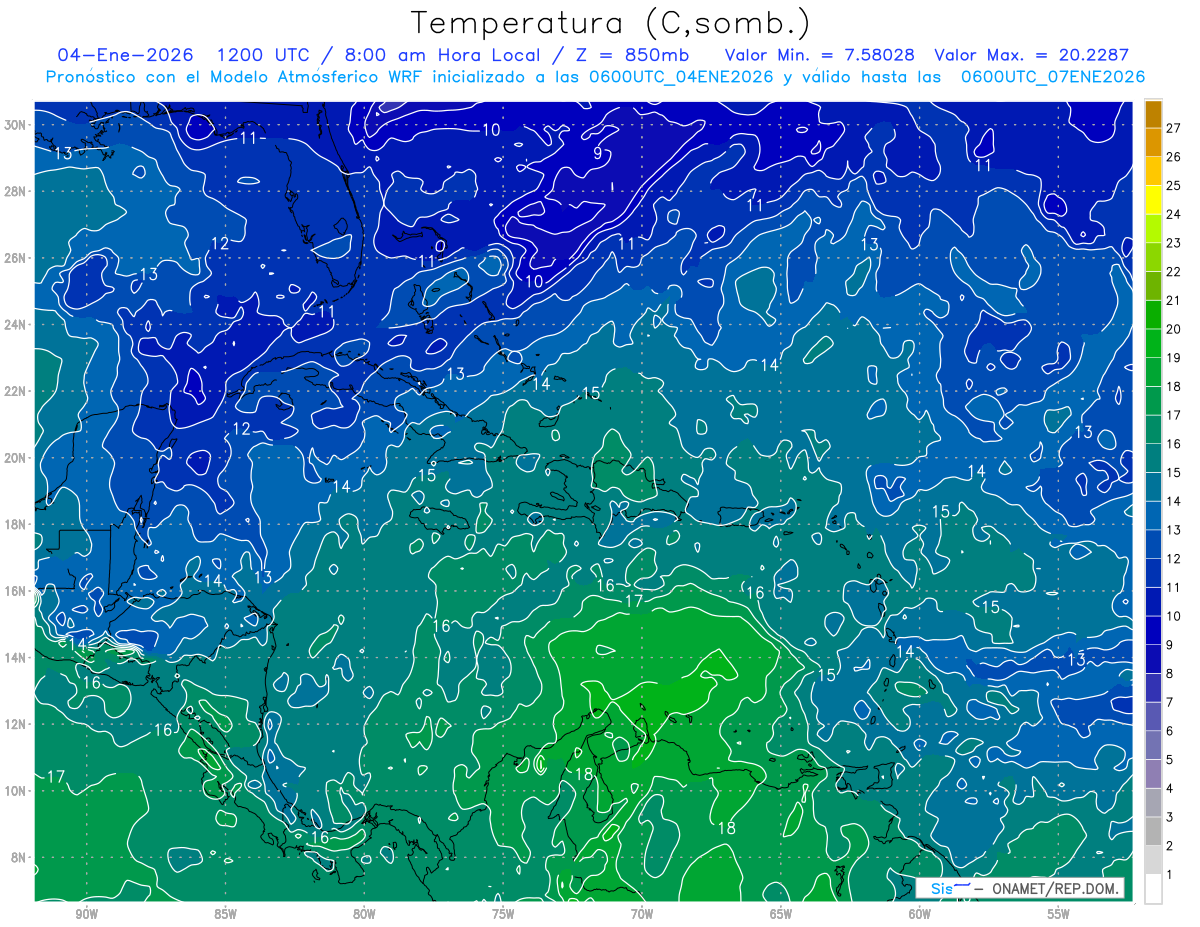Click the 8N latitude axis label

pos(18,857)
